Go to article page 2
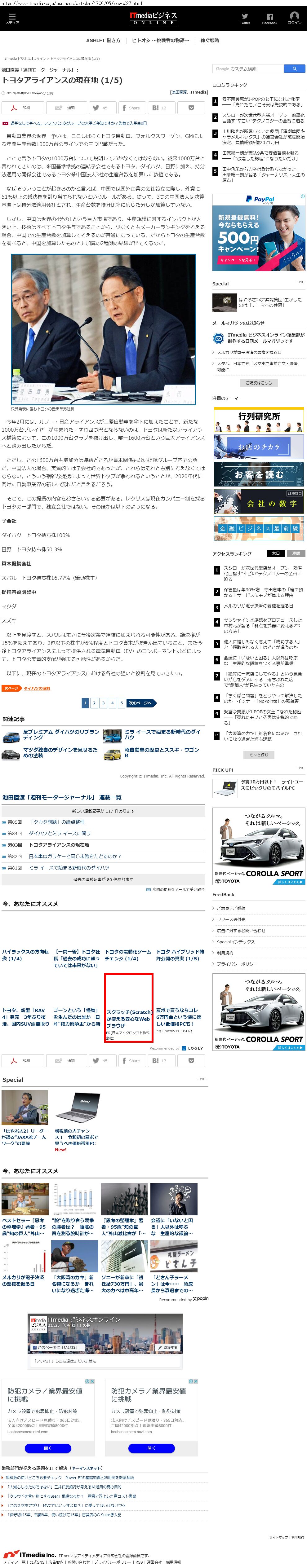This screenshot has width=307, height=1568. 94,703
